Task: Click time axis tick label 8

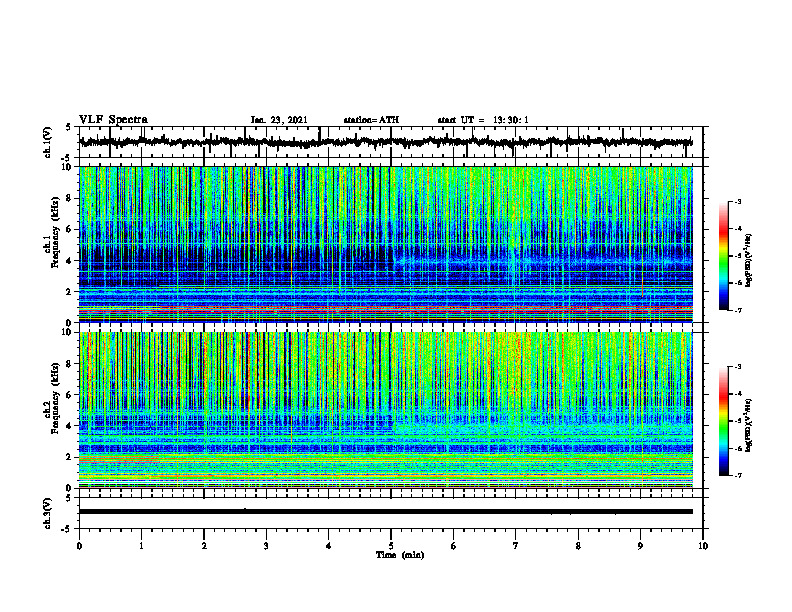Action: point(578,546)
